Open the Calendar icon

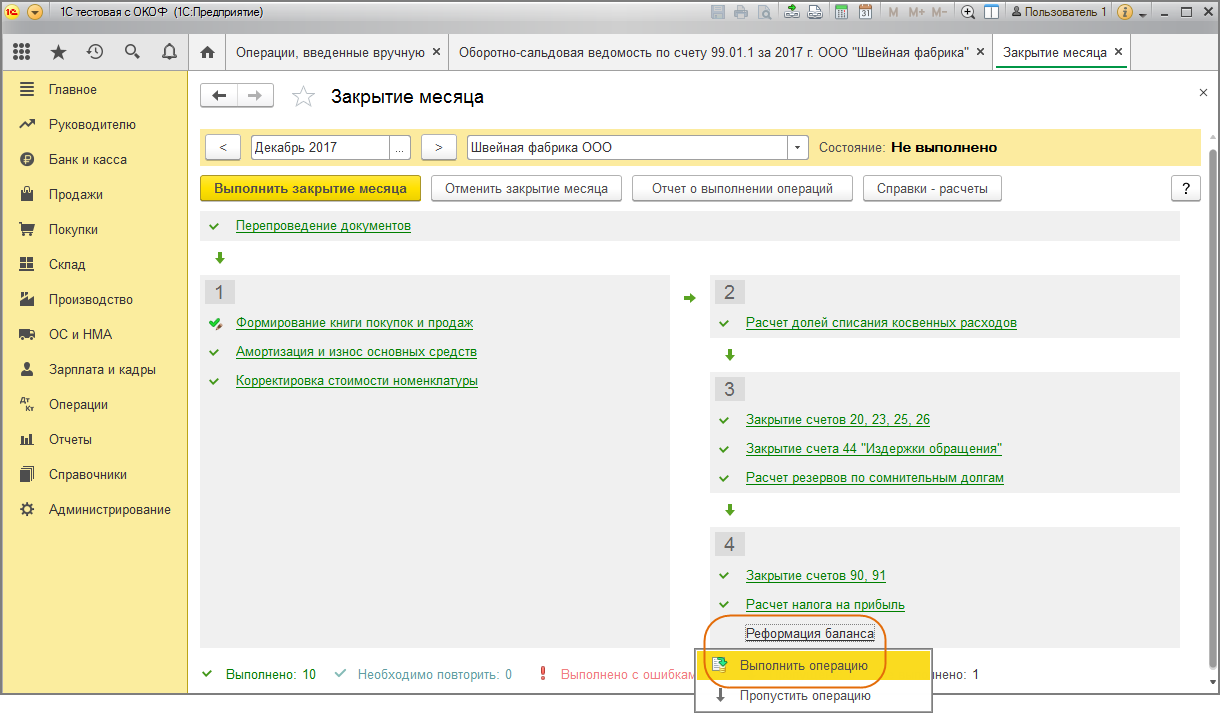pos(866,12)
